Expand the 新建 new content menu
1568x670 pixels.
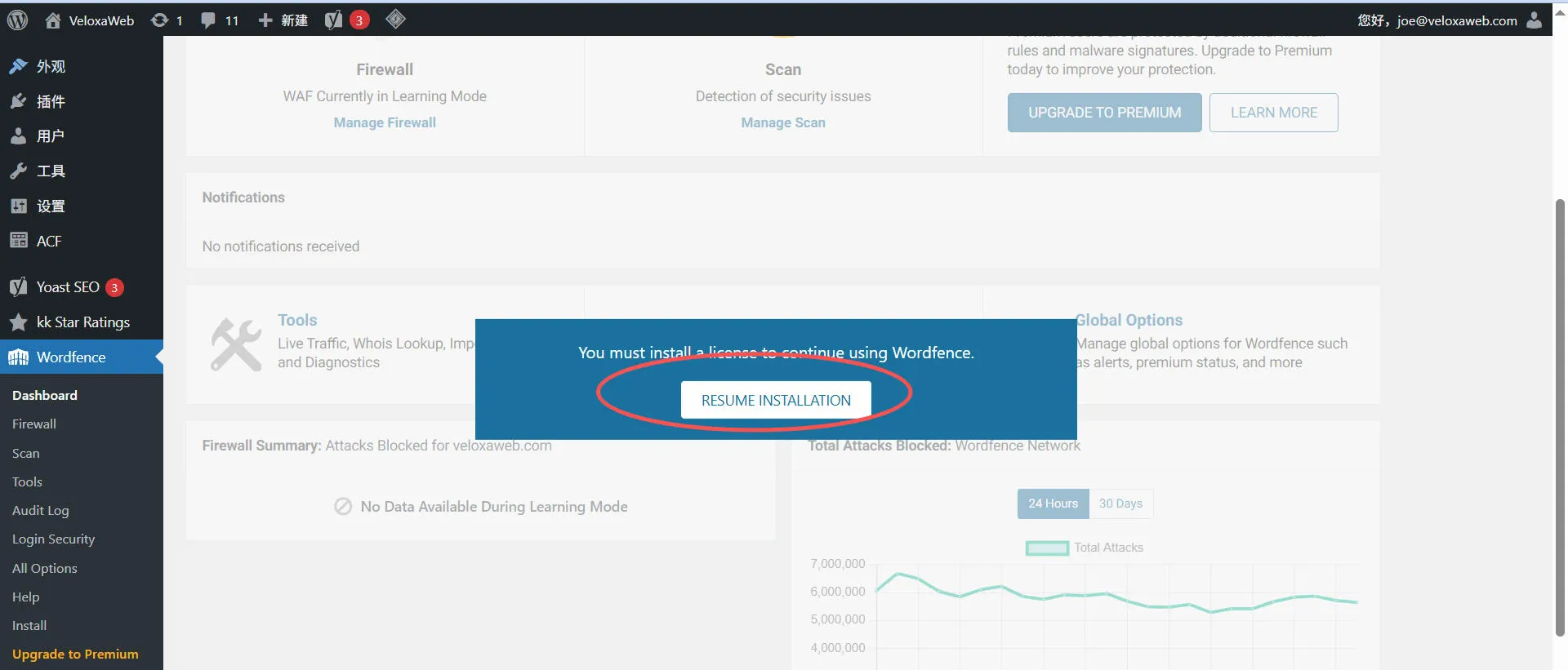tap(283, 20)
